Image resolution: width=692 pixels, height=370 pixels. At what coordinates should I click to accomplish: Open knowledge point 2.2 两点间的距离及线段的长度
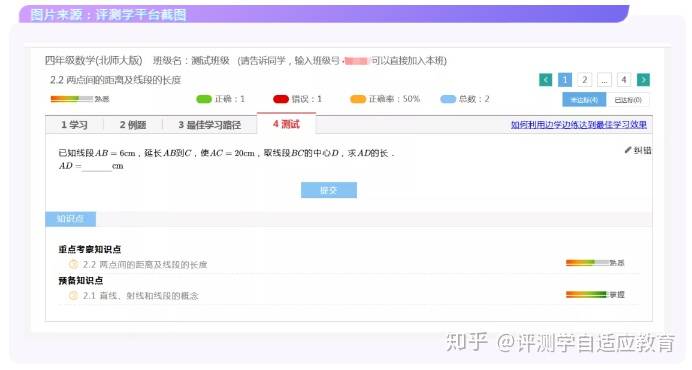click(x=145, y=264)
